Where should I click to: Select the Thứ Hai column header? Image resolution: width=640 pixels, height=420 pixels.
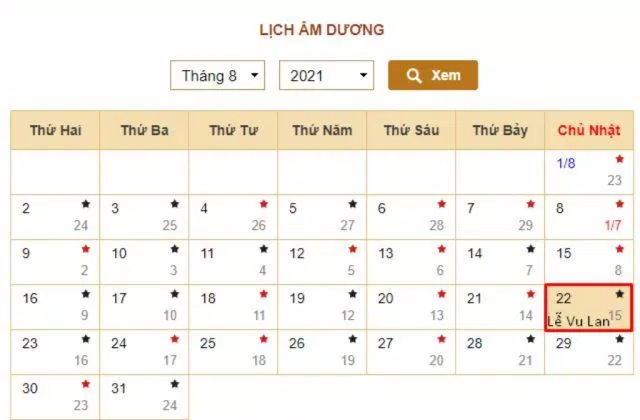point(55,130)
